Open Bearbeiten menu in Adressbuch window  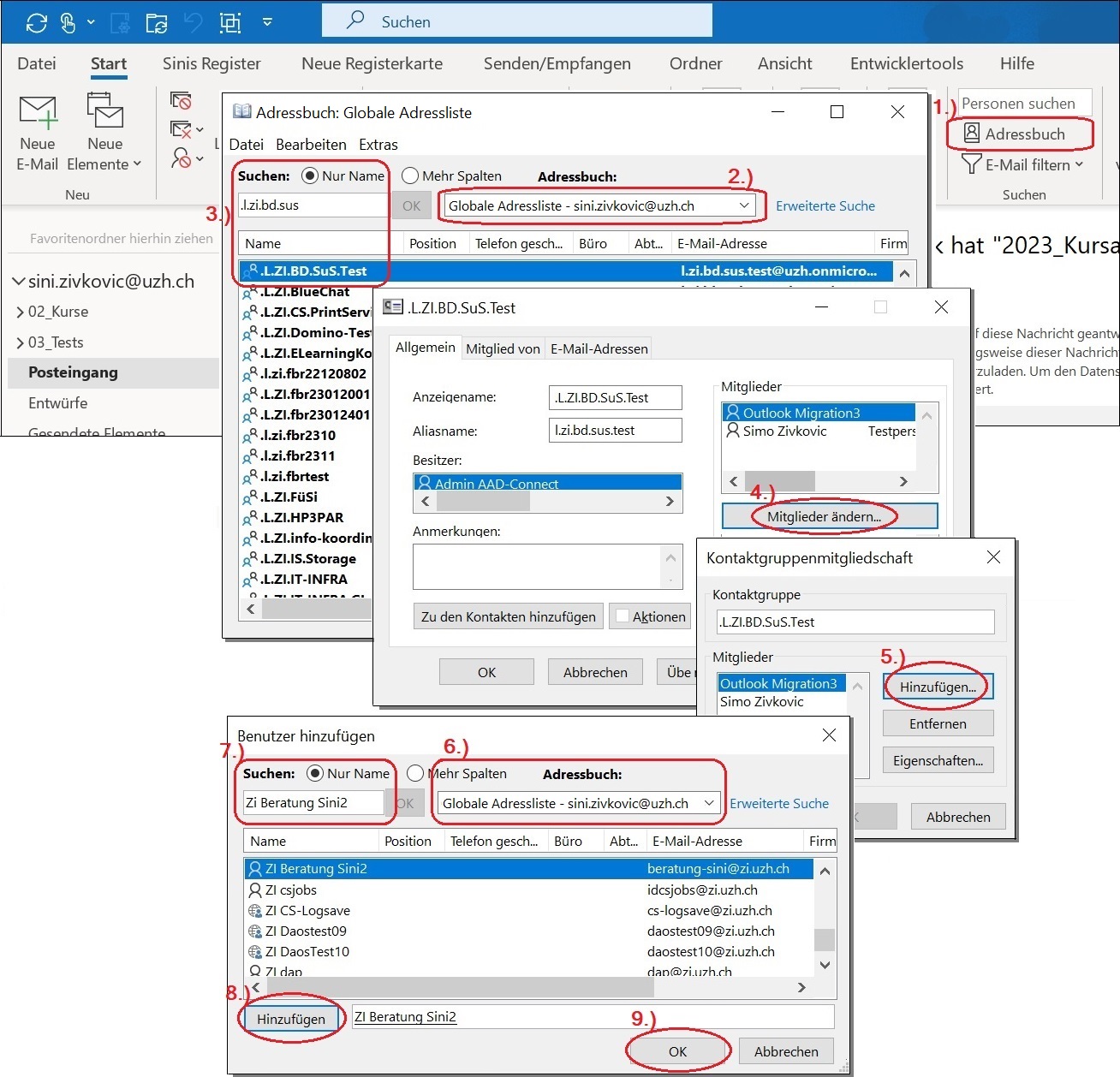click(x=311, y=145)
